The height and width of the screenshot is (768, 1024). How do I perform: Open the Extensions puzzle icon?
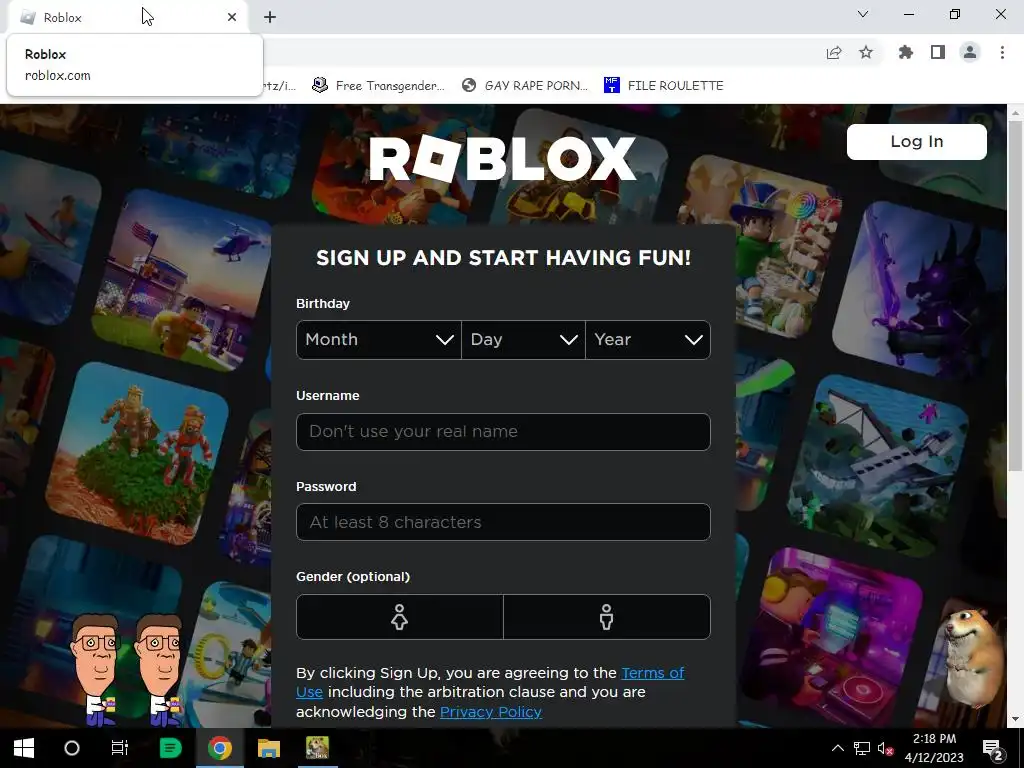(905, 52)
